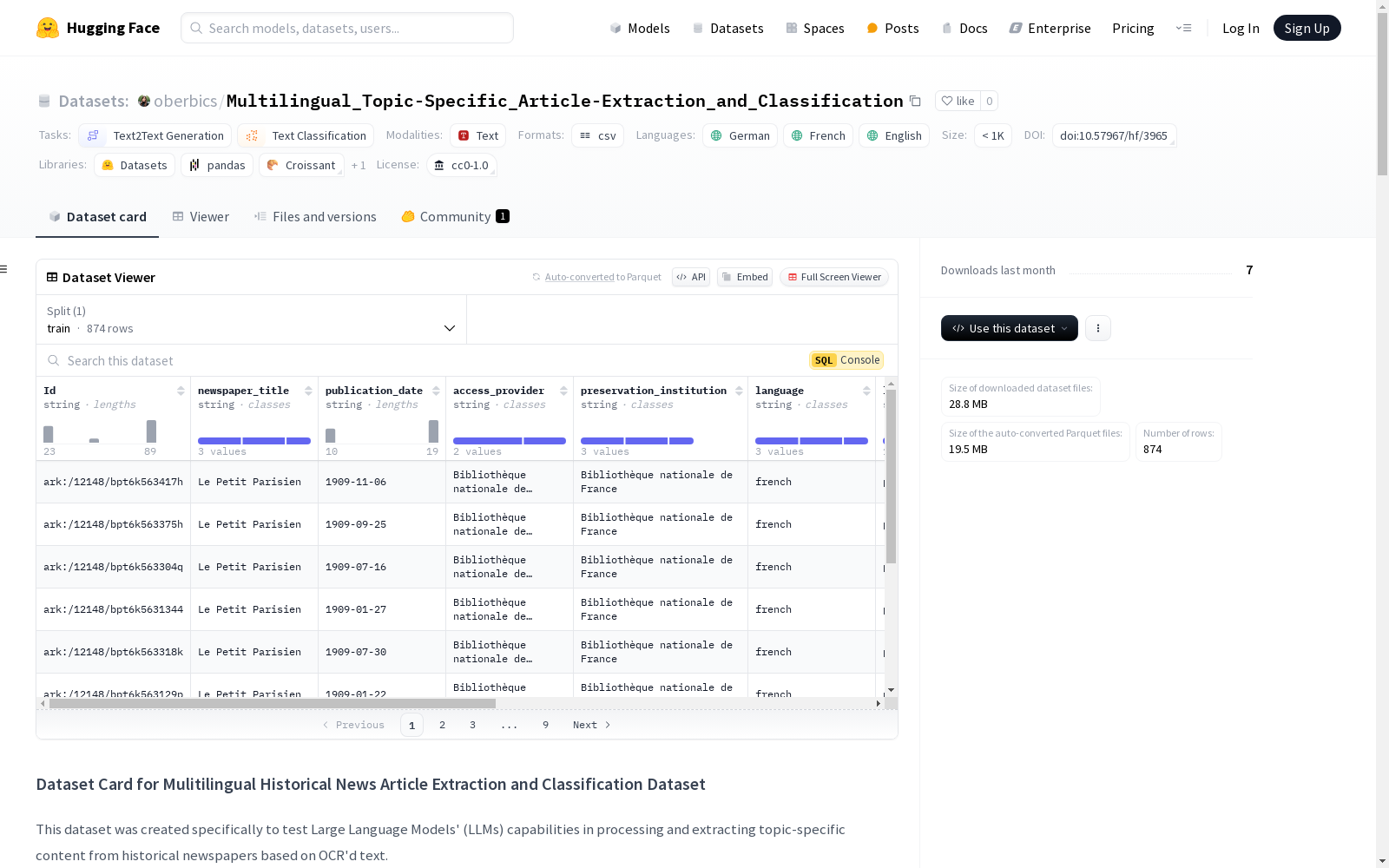Open the SQL Console
1389x868 pixels.
(846, 360)
